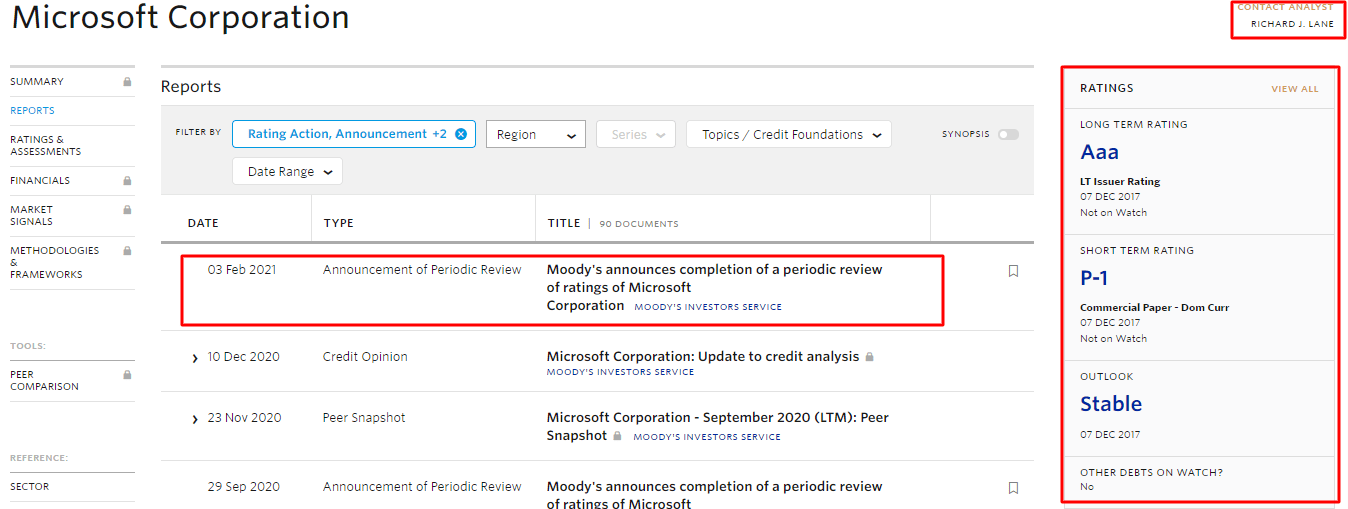Open the Series dropdown
1348x509 pixels.
point(636,134)
